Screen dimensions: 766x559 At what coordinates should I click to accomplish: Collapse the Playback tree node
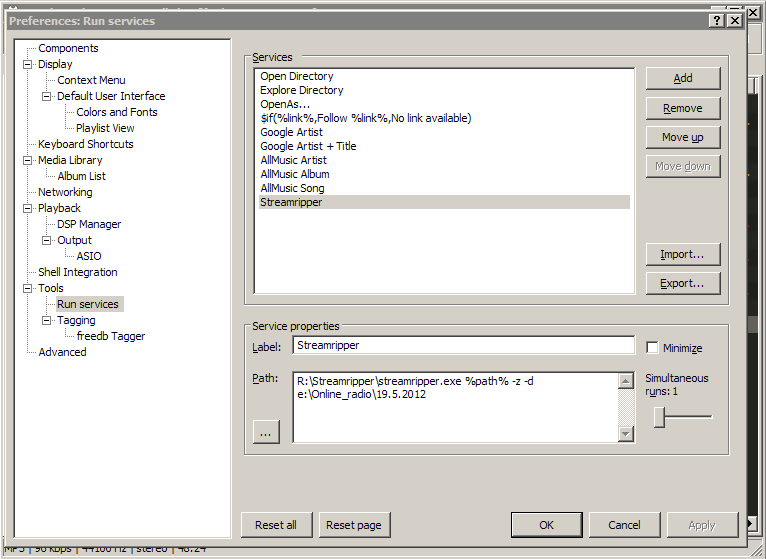(x=29, y=208)
